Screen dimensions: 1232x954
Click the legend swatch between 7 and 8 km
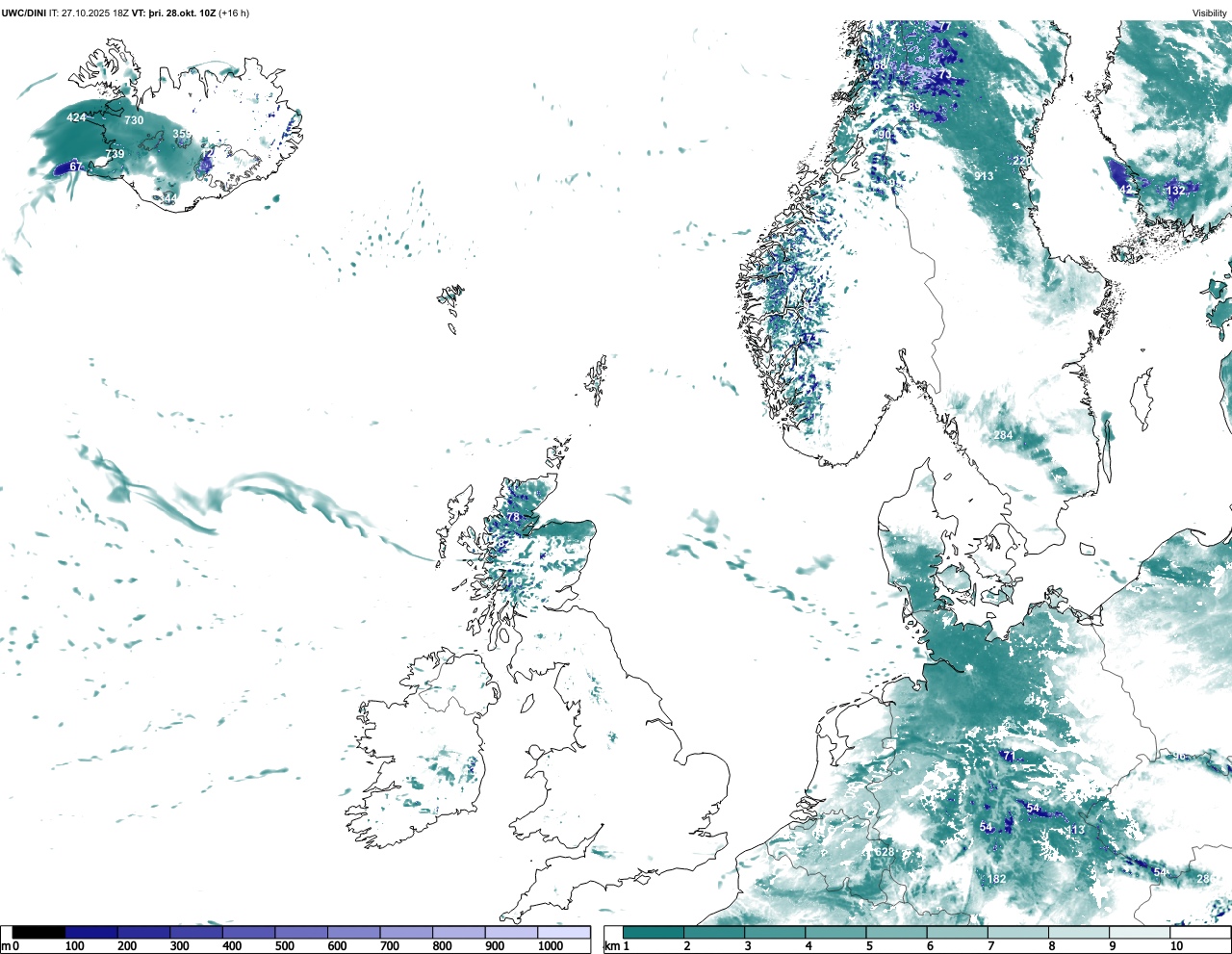tap(1018, 932)
